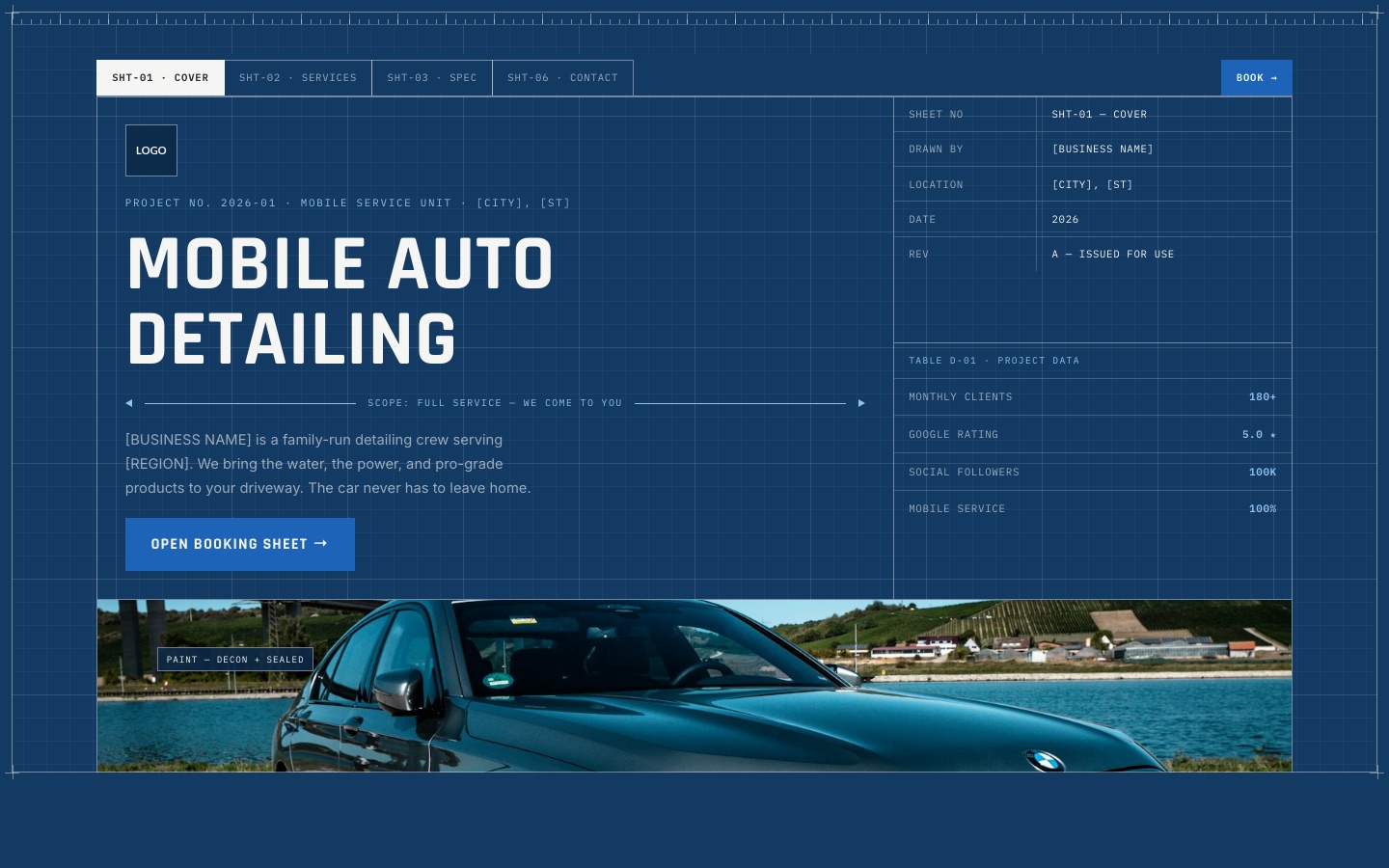This screenshot has width=1389, height=868.
Task: Click the MONTHLY CLIENTS row label
Action: pyautogui.click(x=961, y=397)
